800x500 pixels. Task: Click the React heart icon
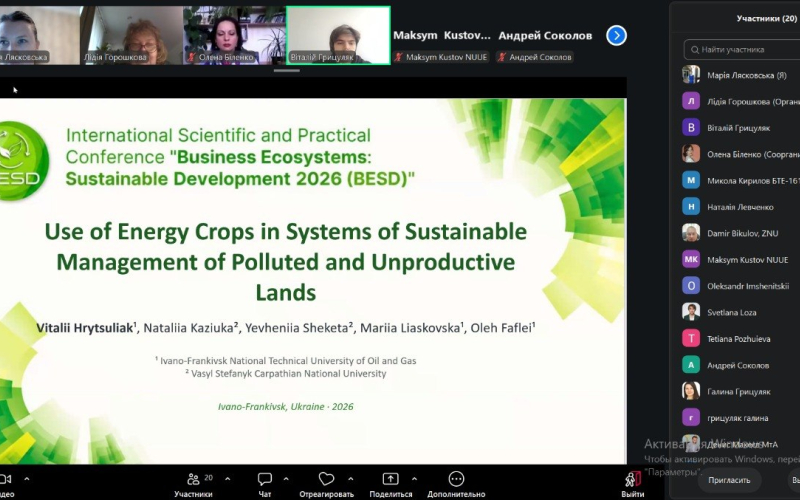pos(327,479)
